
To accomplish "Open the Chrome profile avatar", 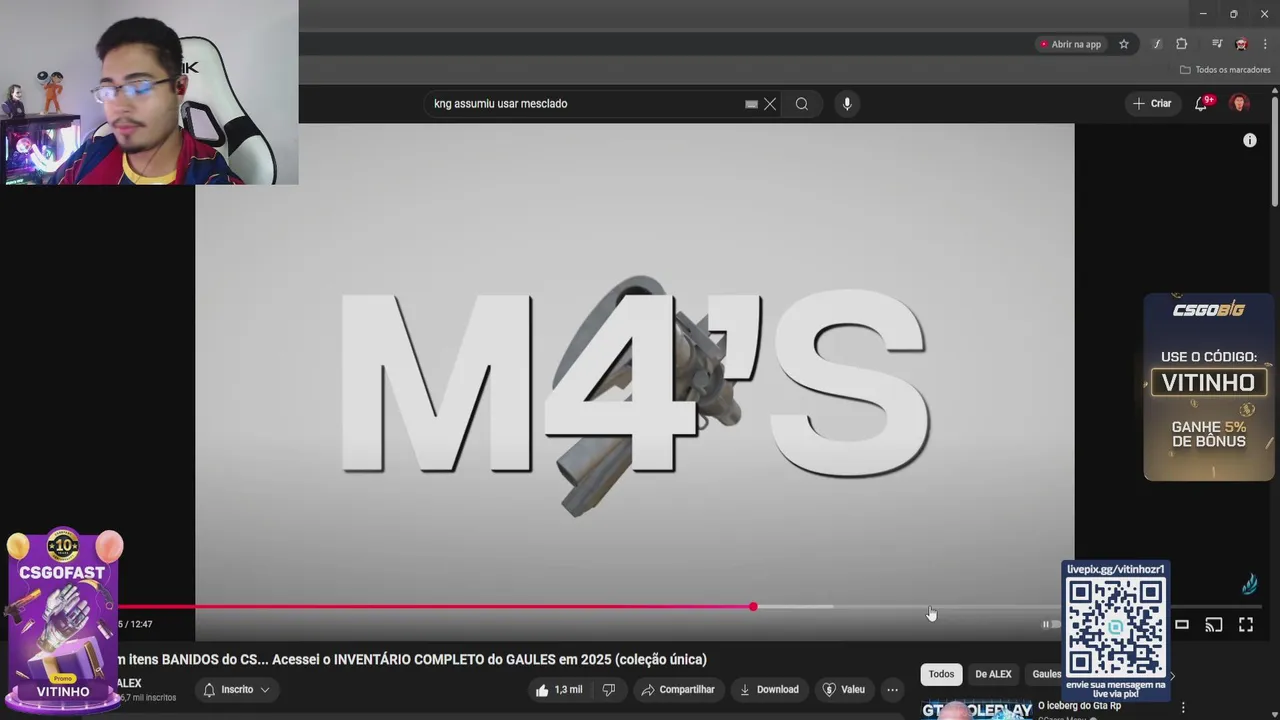I will click(1241, 44).
